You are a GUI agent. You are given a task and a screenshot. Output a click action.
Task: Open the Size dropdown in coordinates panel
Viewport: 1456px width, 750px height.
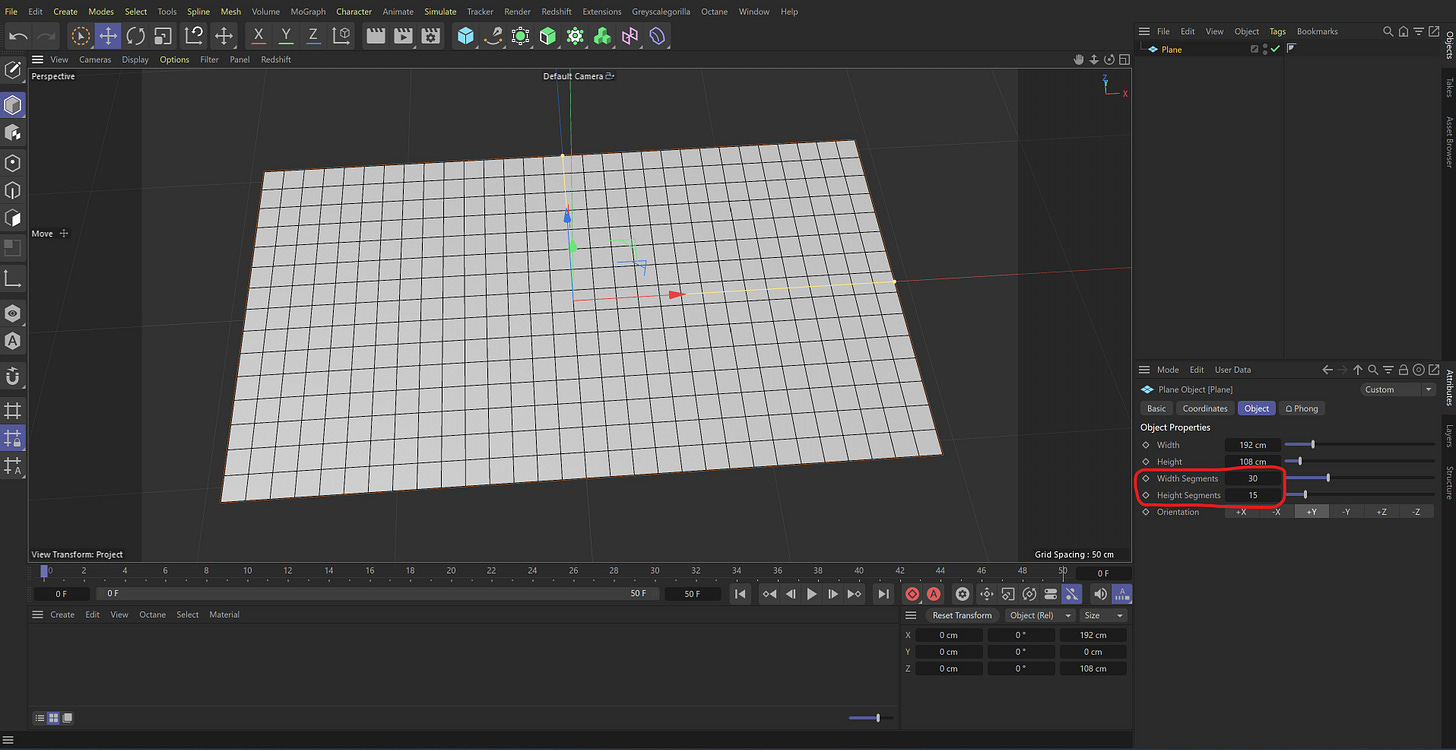point(1104,616)
